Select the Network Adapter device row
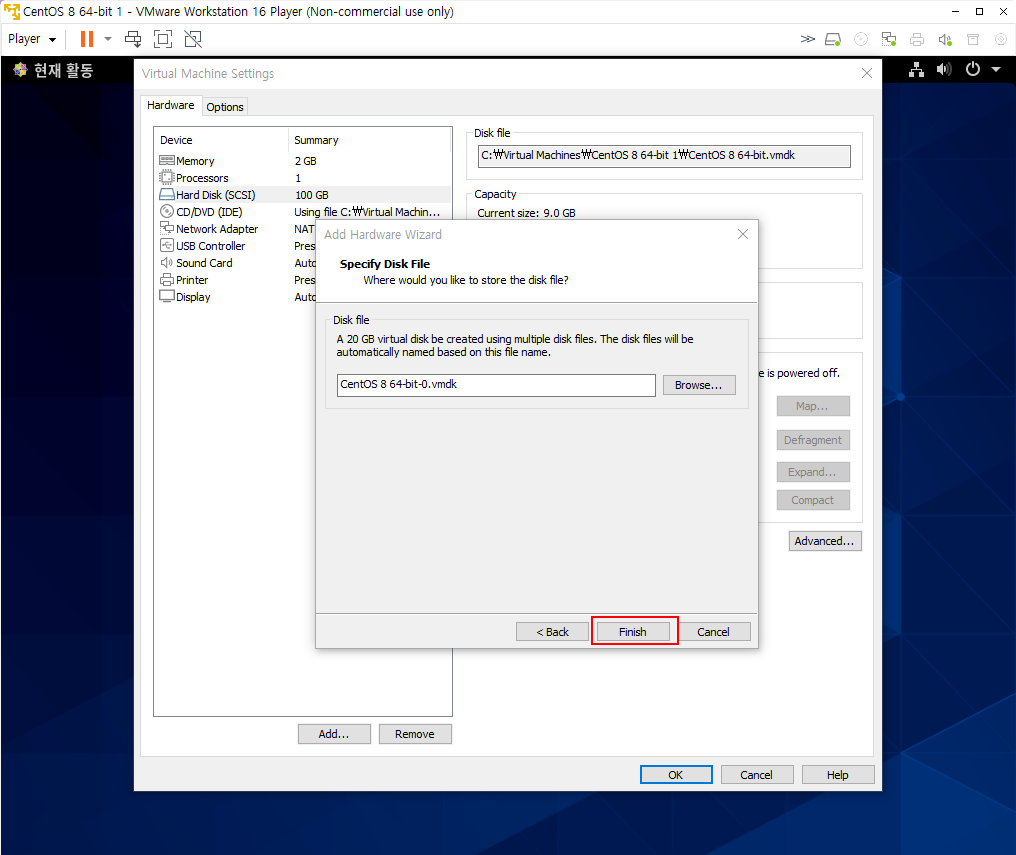Screen dimensions: 1016x855 click(237, 229)
